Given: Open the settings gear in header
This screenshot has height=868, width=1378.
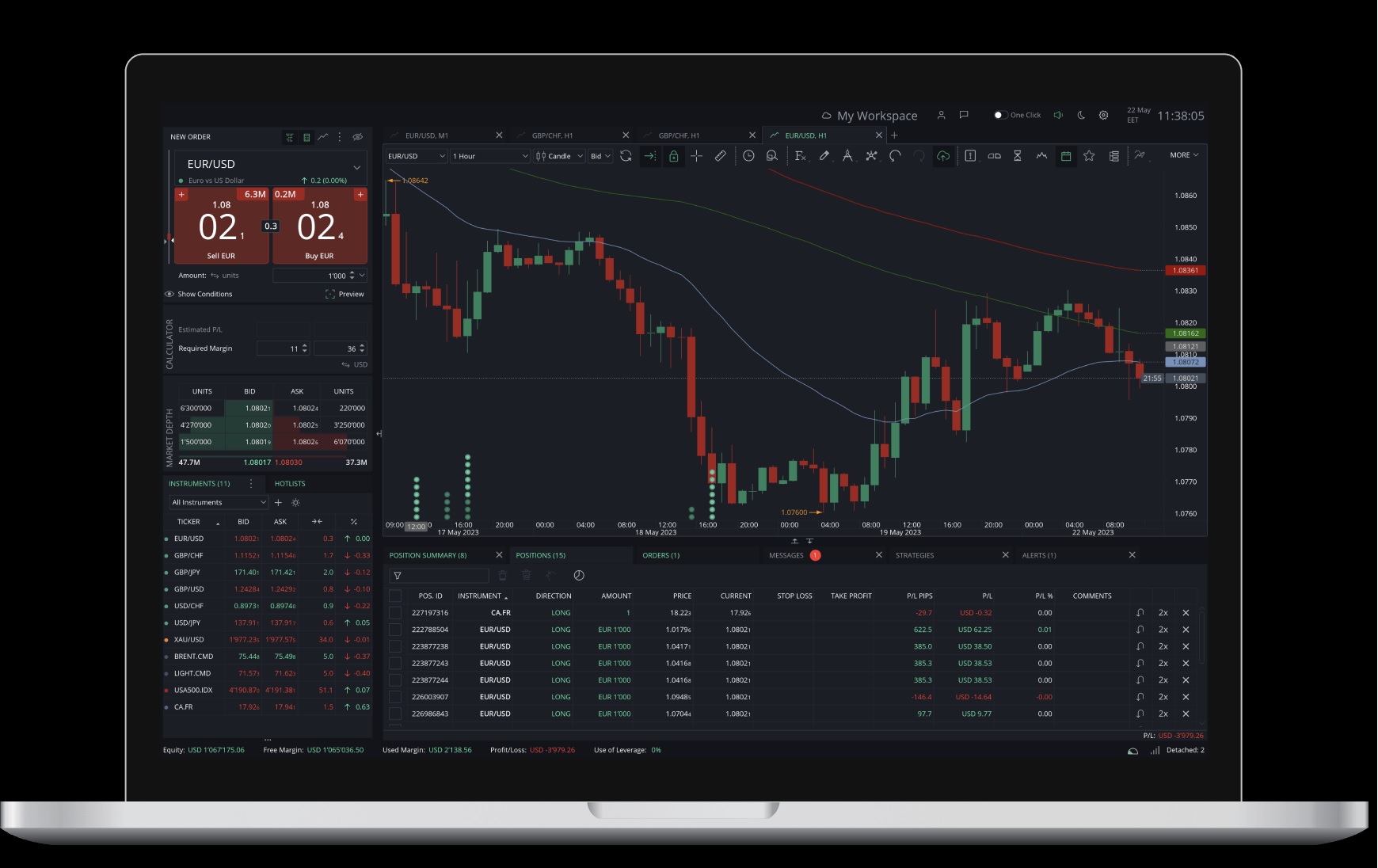Looking at the screenshot, I should [x=1103, y=115].
